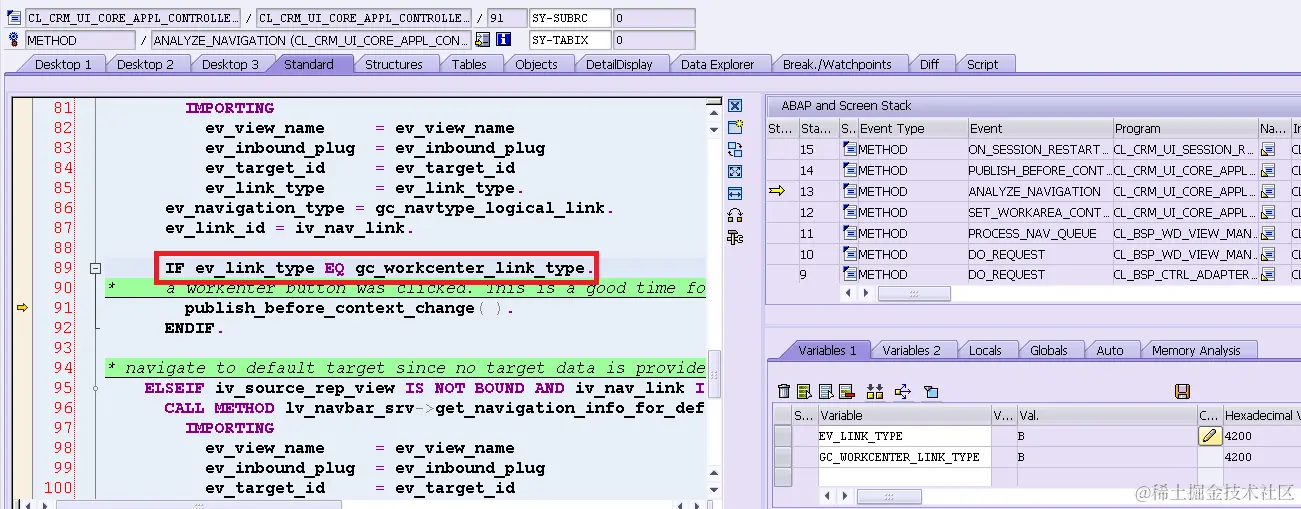Click the close tool icon beside the editor
Screen dimensions: 1301x509
735,106
